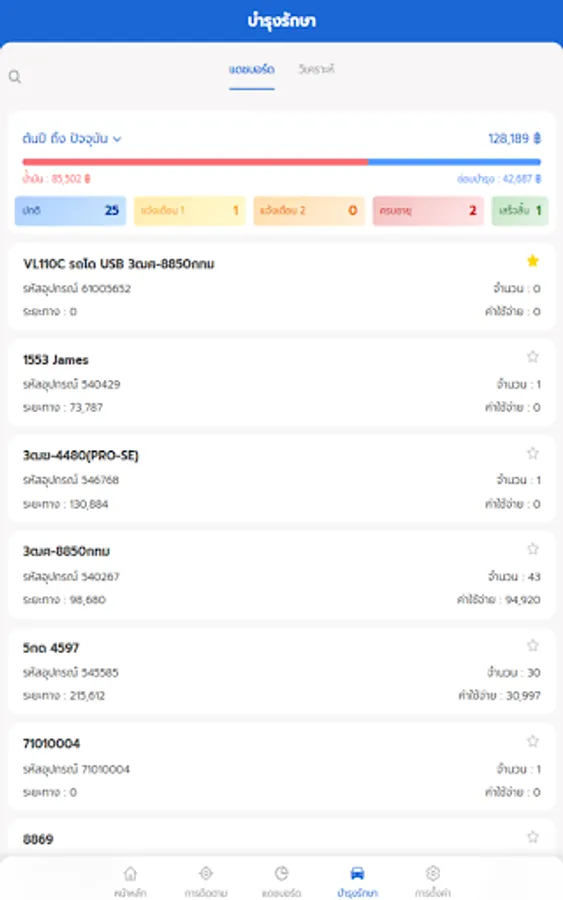Switch to the dashboard (แดชบอร์ด) top tab
Screen dimensions: 563x900
[251, 69]
